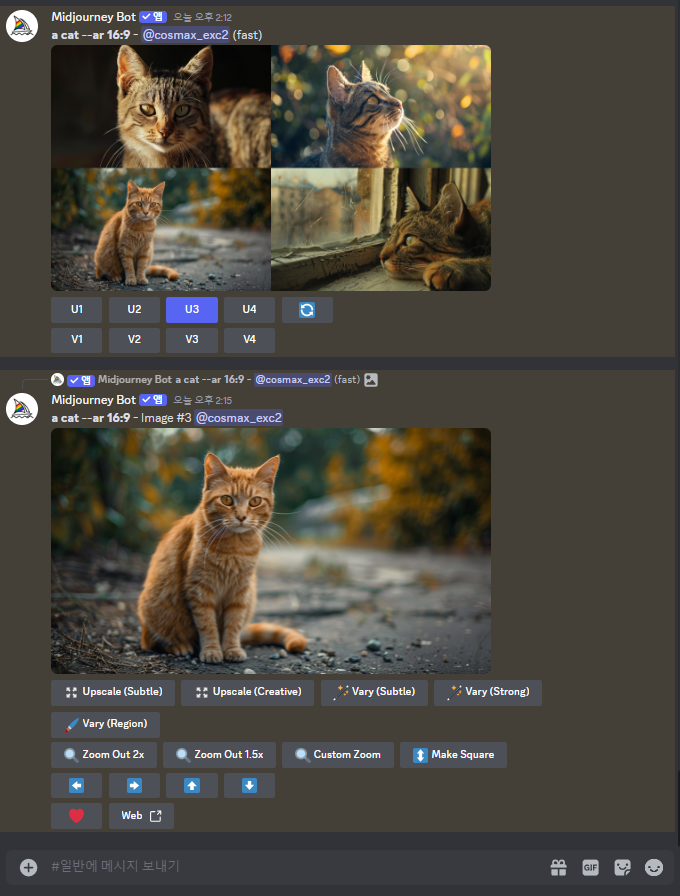Open Vary (Region) editor

(x=105, y=725)
